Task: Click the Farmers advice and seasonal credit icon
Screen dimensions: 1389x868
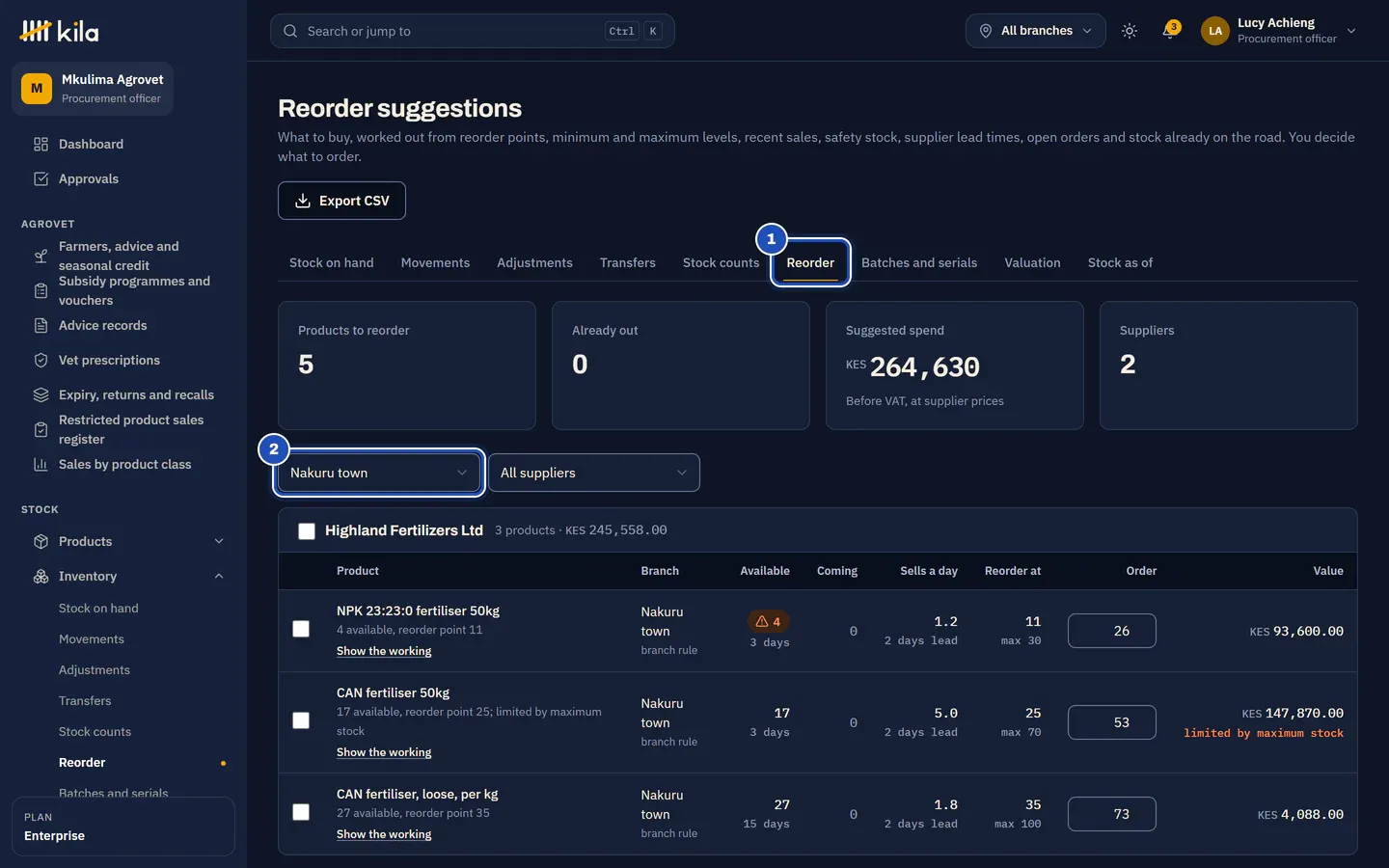Action: tap(41, 257)
